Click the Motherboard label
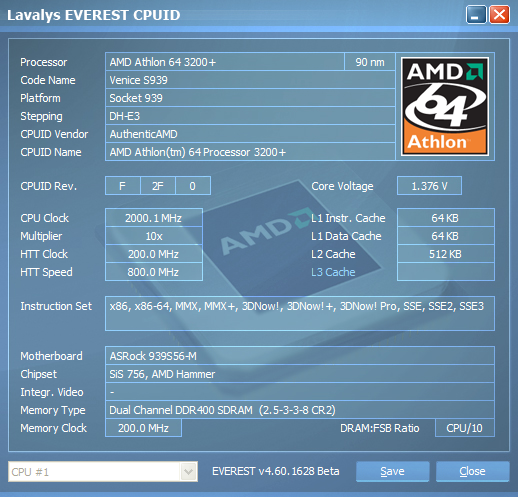 pyautogui.click(x=51, y=356)
